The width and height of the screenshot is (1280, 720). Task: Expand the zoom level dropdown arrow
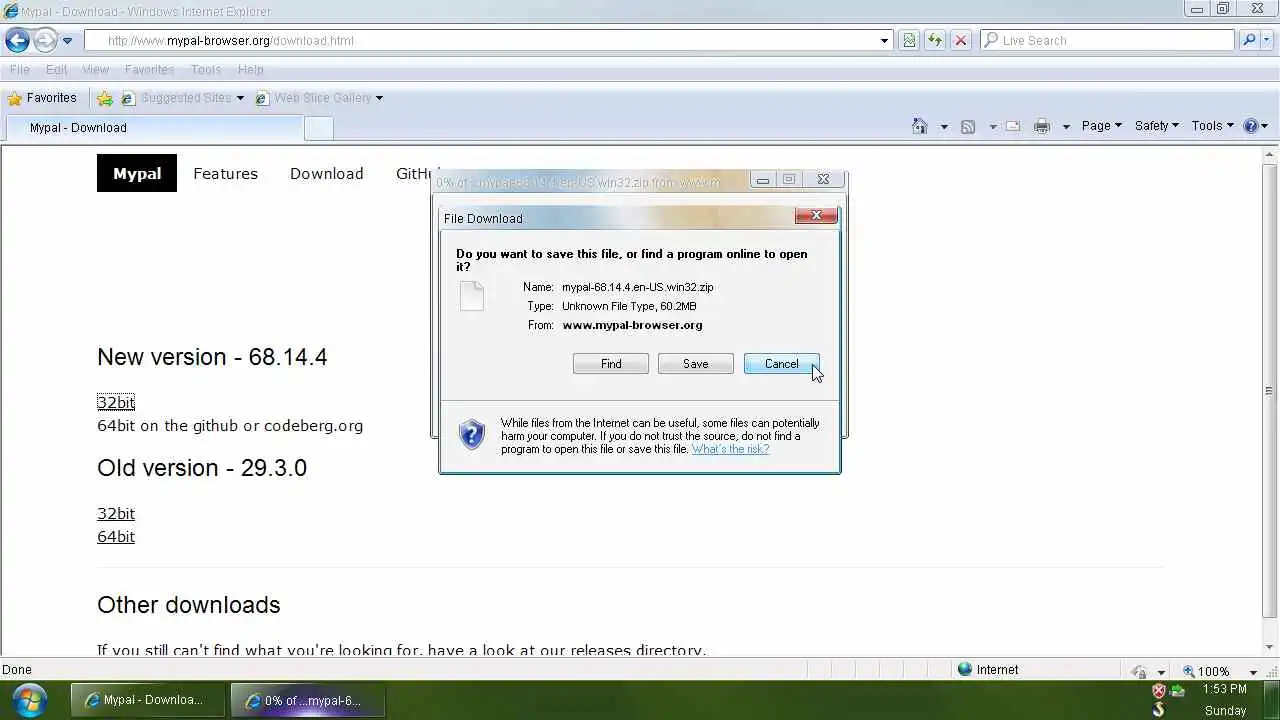click(x=1252, y=672)
